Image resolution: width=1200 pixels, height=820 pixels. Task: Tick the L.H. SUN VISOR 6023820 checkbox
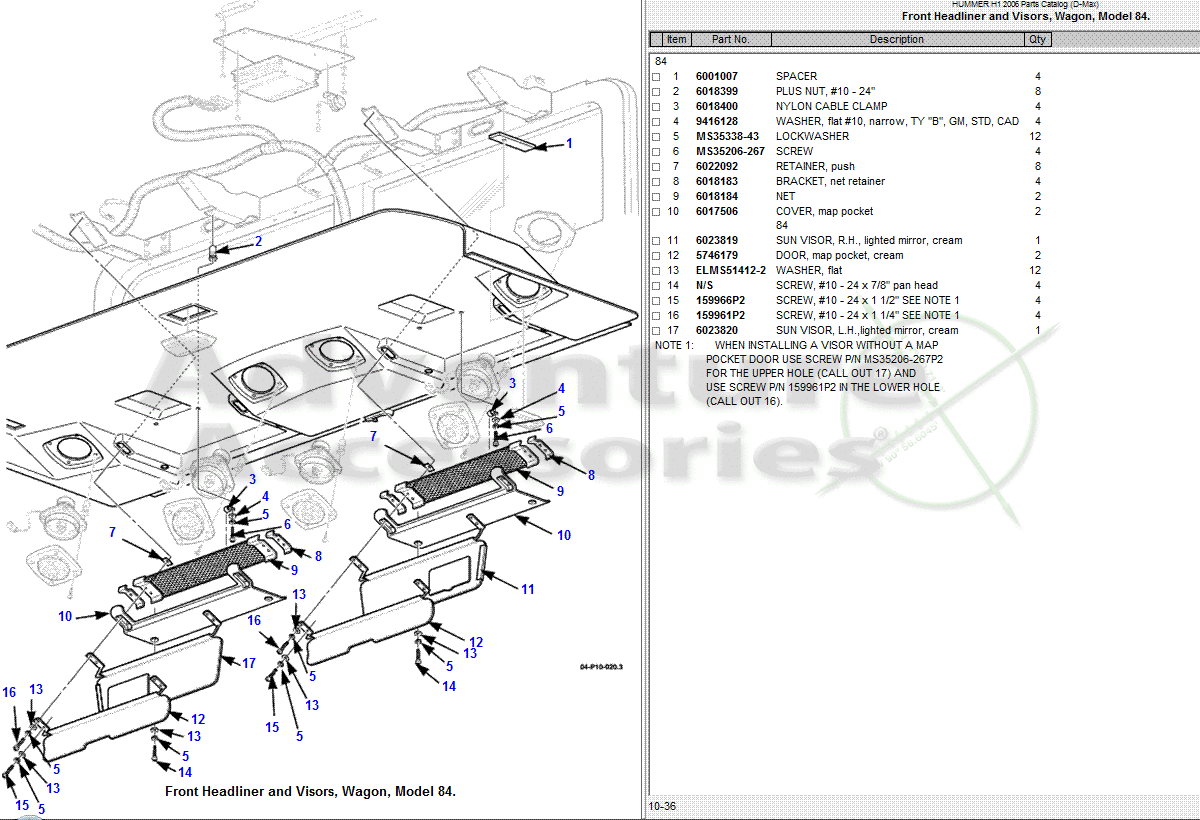pyautogui.click(x=656, y=331)
